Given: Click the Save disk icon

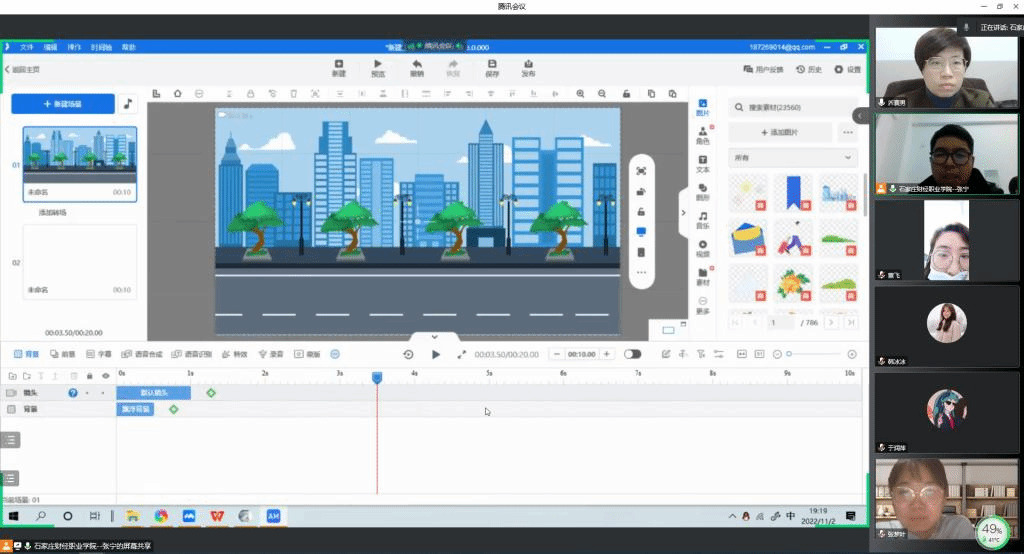Looking at the screenshot, I should tap(492, 64).
